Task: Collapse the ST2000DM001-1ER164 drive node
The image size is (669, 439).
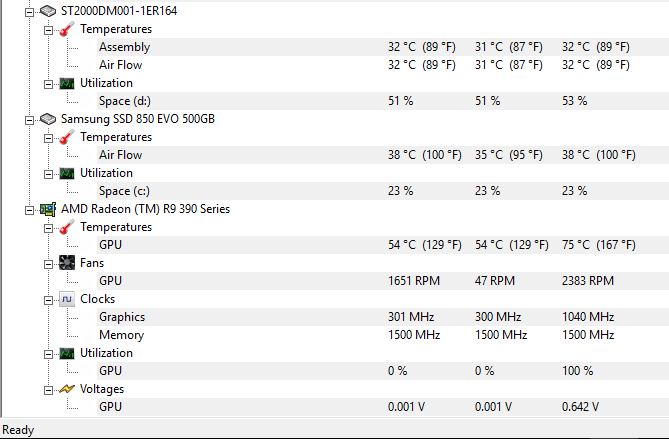Action: pyautogui.click(x=29, y=11)
